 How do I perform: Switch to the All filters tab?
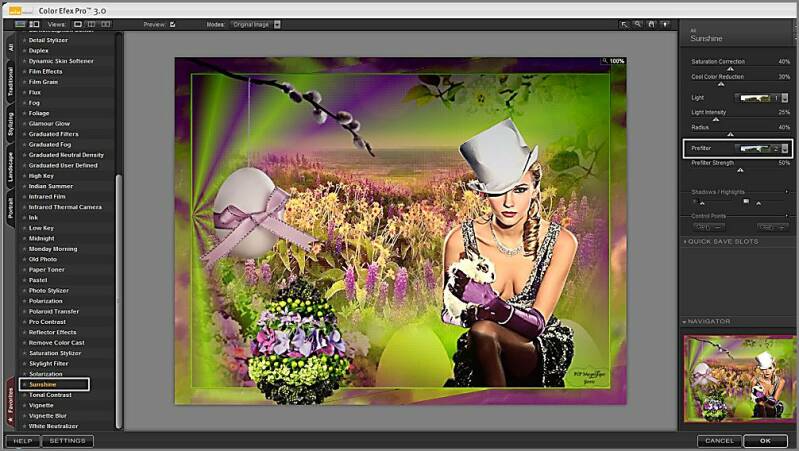click(10, 47)
